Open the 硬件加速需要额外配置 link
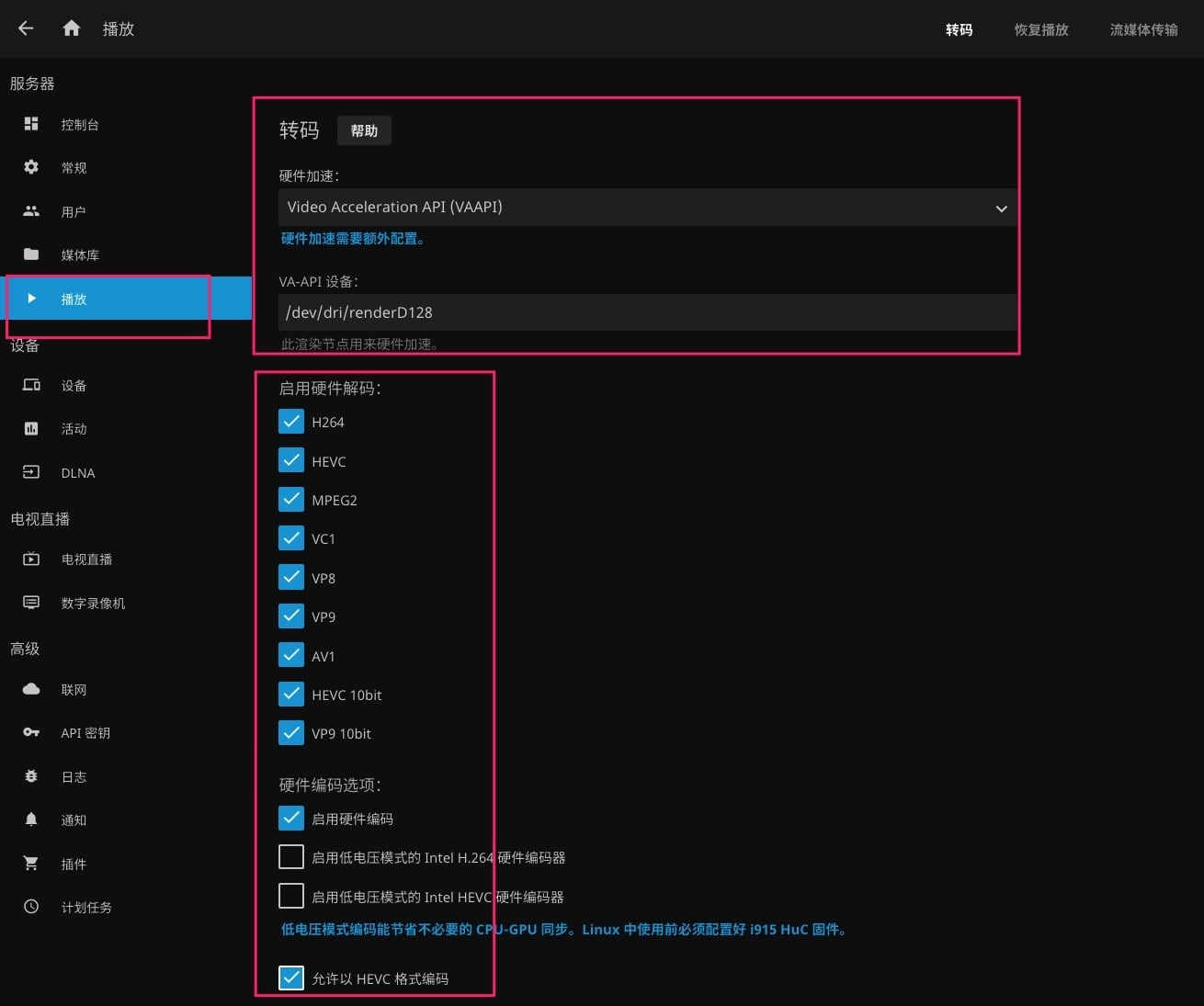Viewport: 1204px width, 1006px height. (353, 239)
